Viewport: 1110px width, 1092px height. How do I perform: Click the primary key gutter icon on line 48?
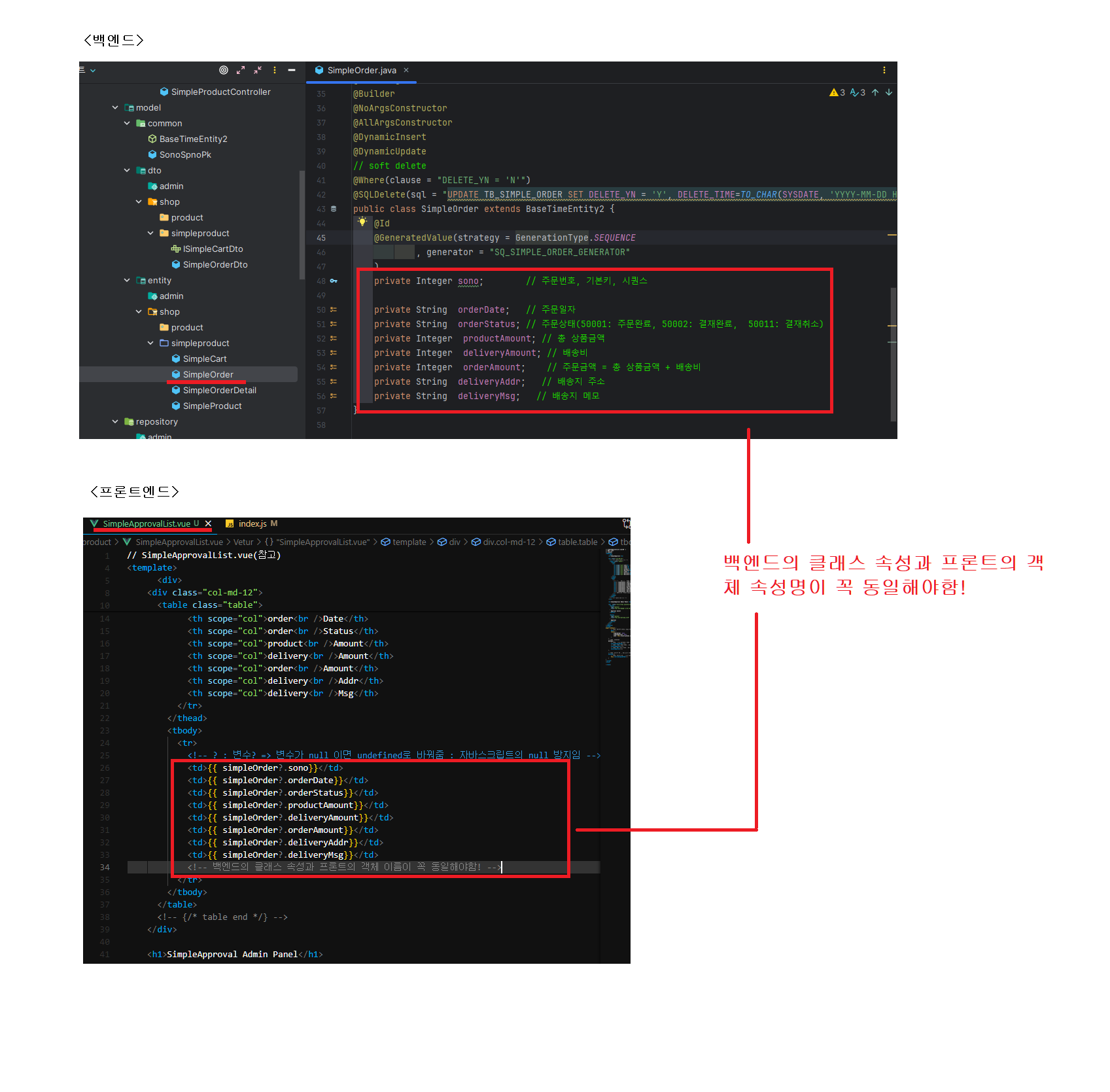click(x=334, y=281)
